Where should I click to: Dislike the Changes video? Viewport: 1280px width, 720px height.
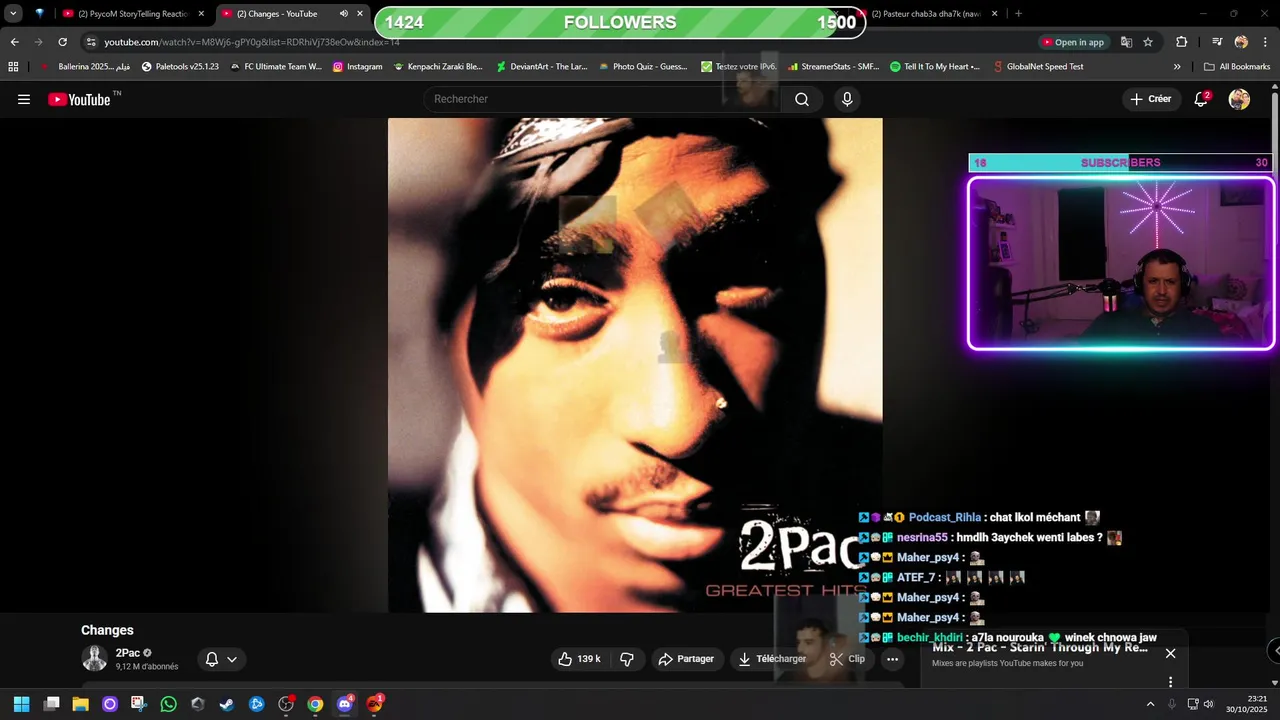[627, 659]
